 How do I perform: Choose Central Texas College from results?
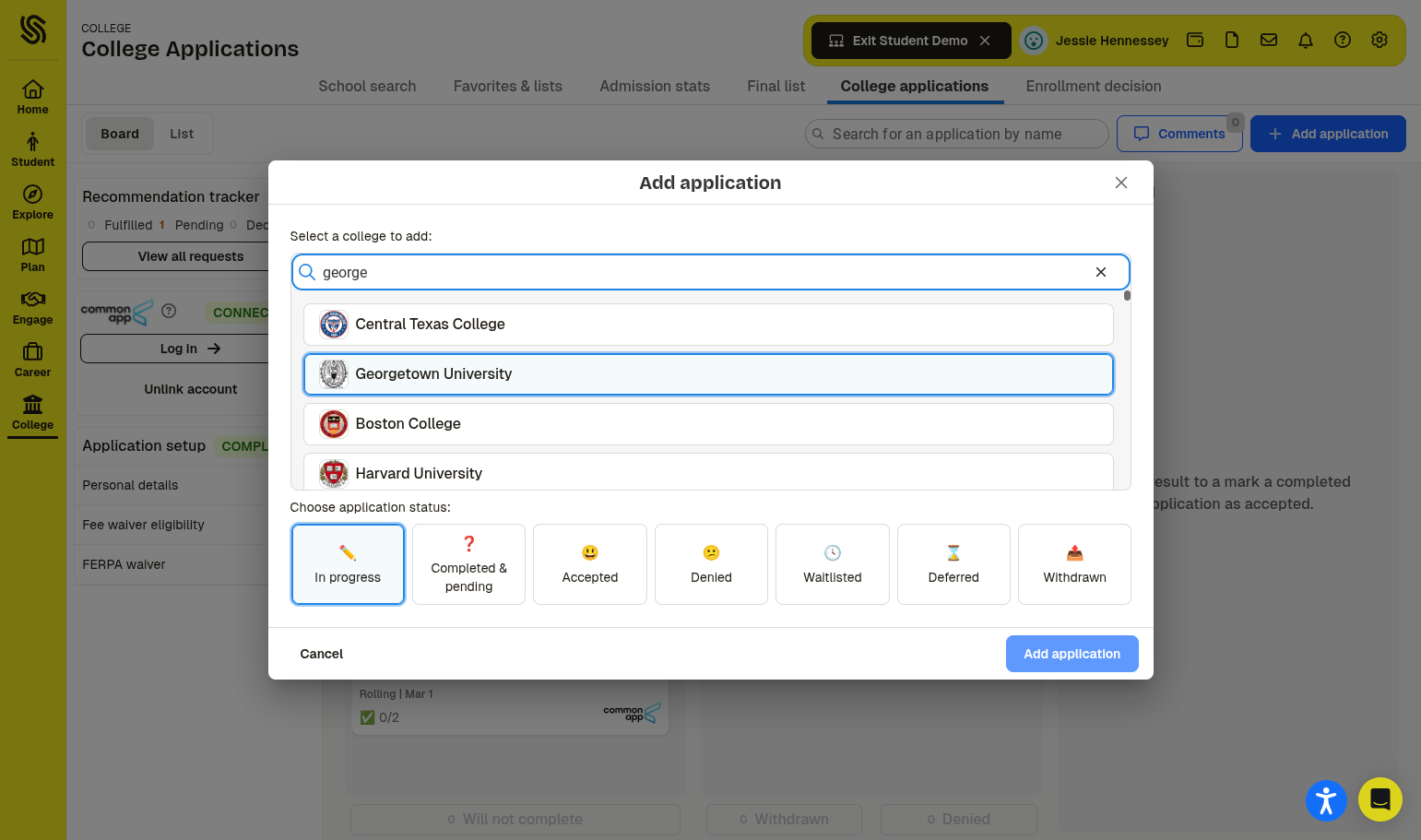pyautogui.click(x=708, y=325)
